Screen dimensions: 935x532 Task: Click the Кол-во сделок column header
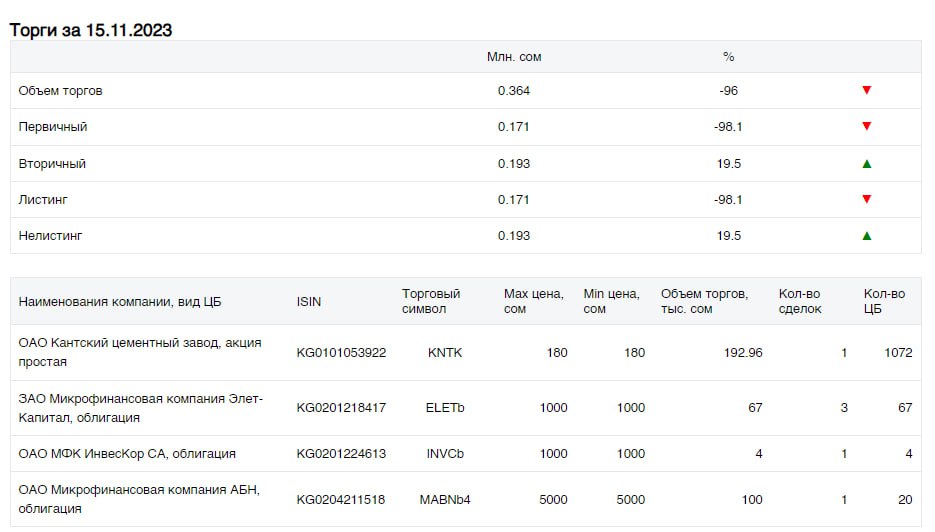pos(800,301)
